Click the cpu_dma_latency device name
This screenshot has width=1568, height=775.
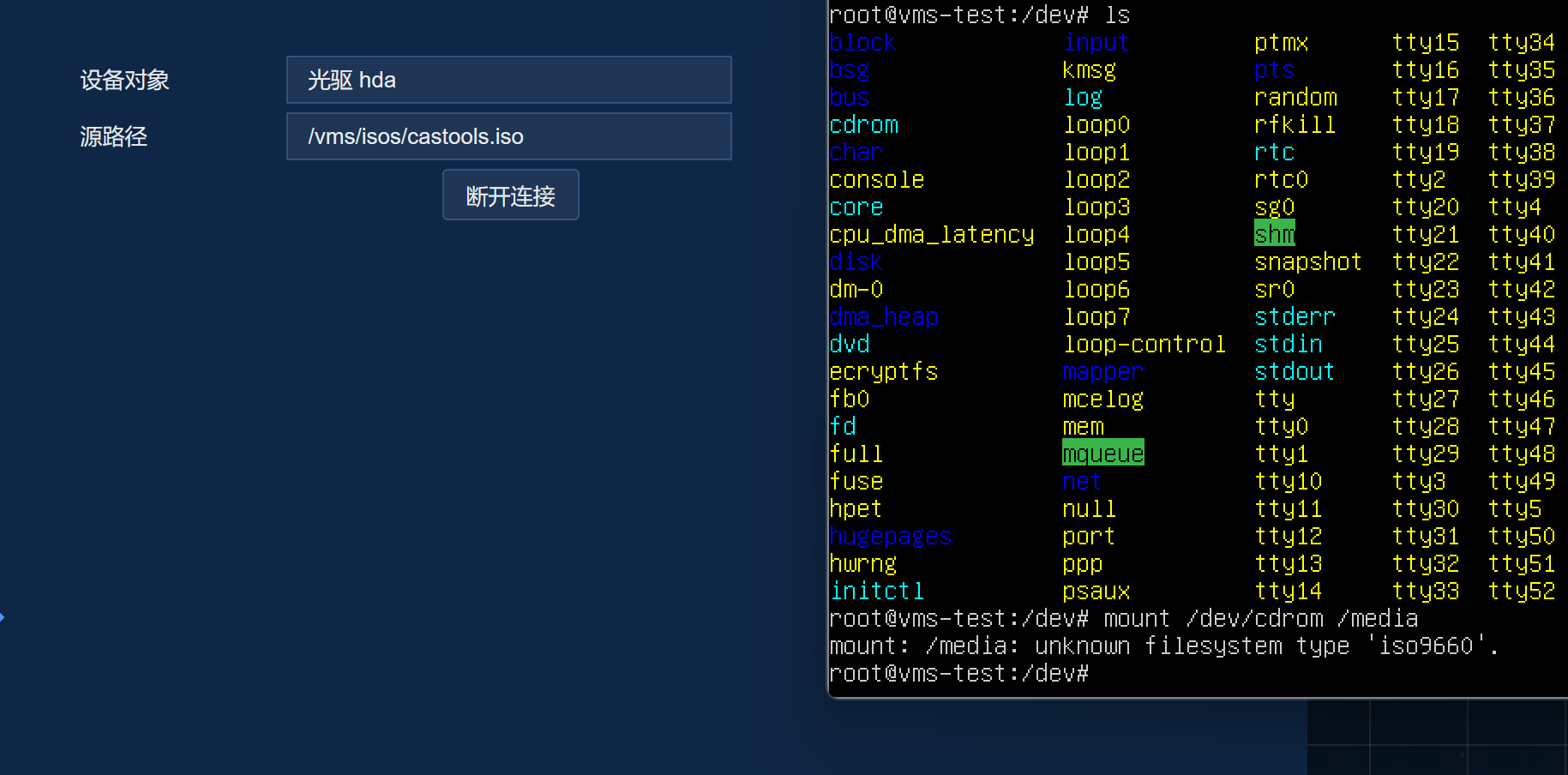tap(931, 234)
